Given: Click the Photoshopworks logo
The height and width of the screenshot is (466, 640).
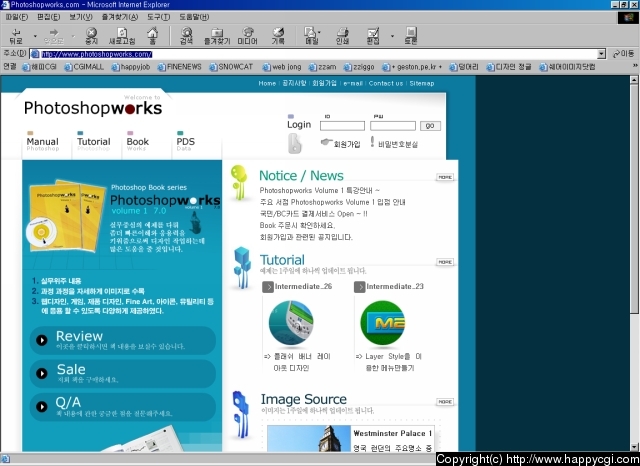Looking at the screenshot, I should pos(93,108).
